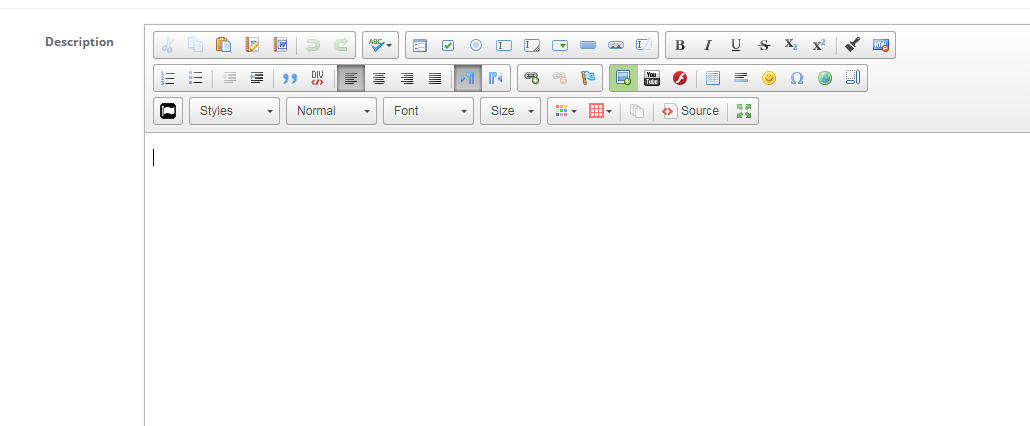Click Paste from Word icon
The image size is (1030, 426).
tap(280, 45)
